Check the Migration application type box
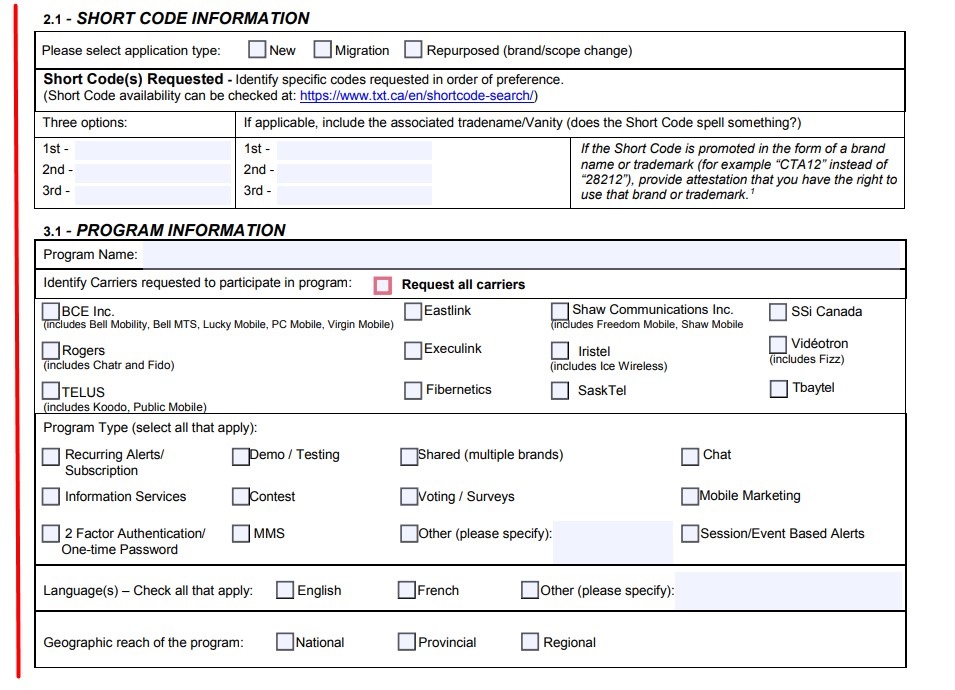The image size is (955, 690). point(322,49)
